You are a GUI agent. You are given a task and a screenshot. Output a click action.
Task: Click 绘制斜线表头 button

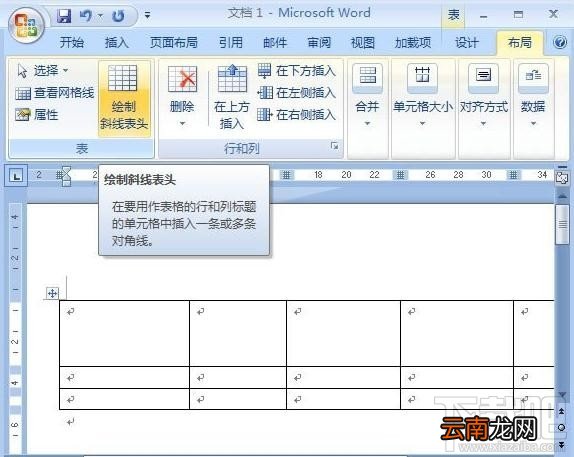click(x=124, y=98)
